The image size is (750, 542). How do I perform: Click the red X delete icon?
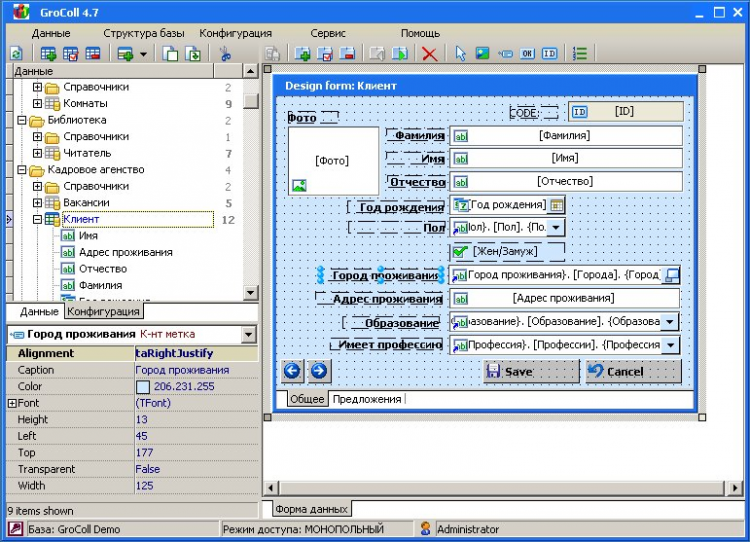430,54
